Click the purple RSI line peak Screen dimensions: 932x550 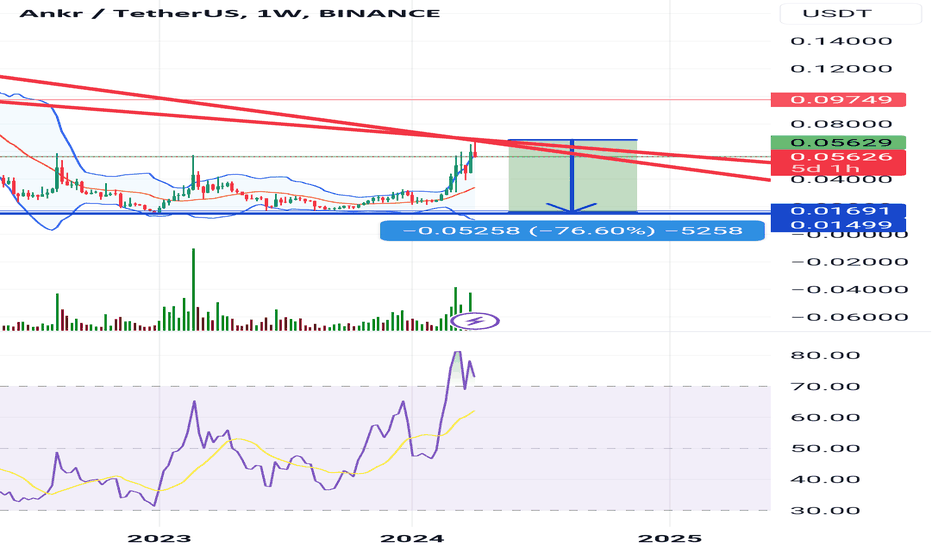pyautogui.click(x=456, y=353)
